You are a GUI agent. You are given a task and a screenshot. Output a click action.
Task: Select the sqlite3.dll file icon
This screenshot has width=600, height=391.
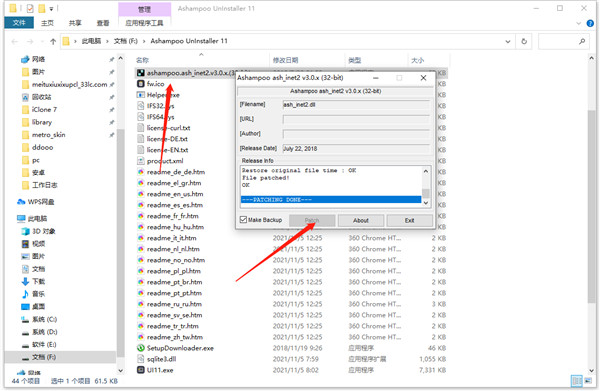coord(141,359)
